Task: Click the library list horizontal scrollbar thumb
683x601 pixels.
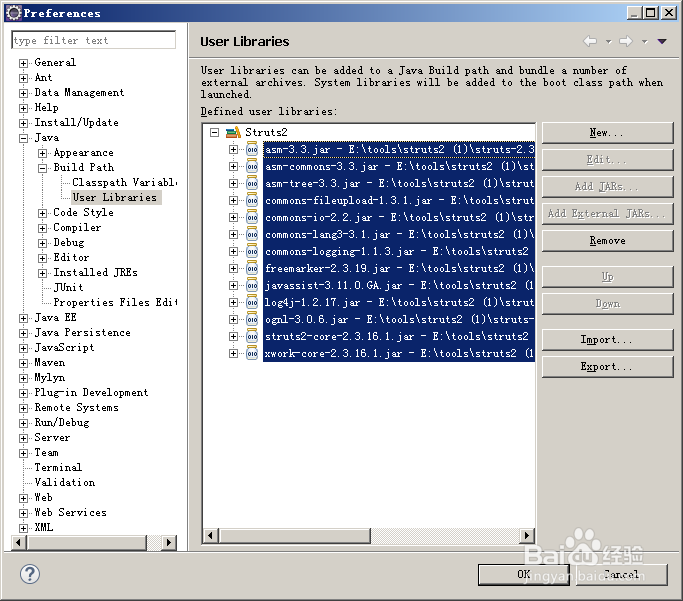Action: (x=294, y=535)
